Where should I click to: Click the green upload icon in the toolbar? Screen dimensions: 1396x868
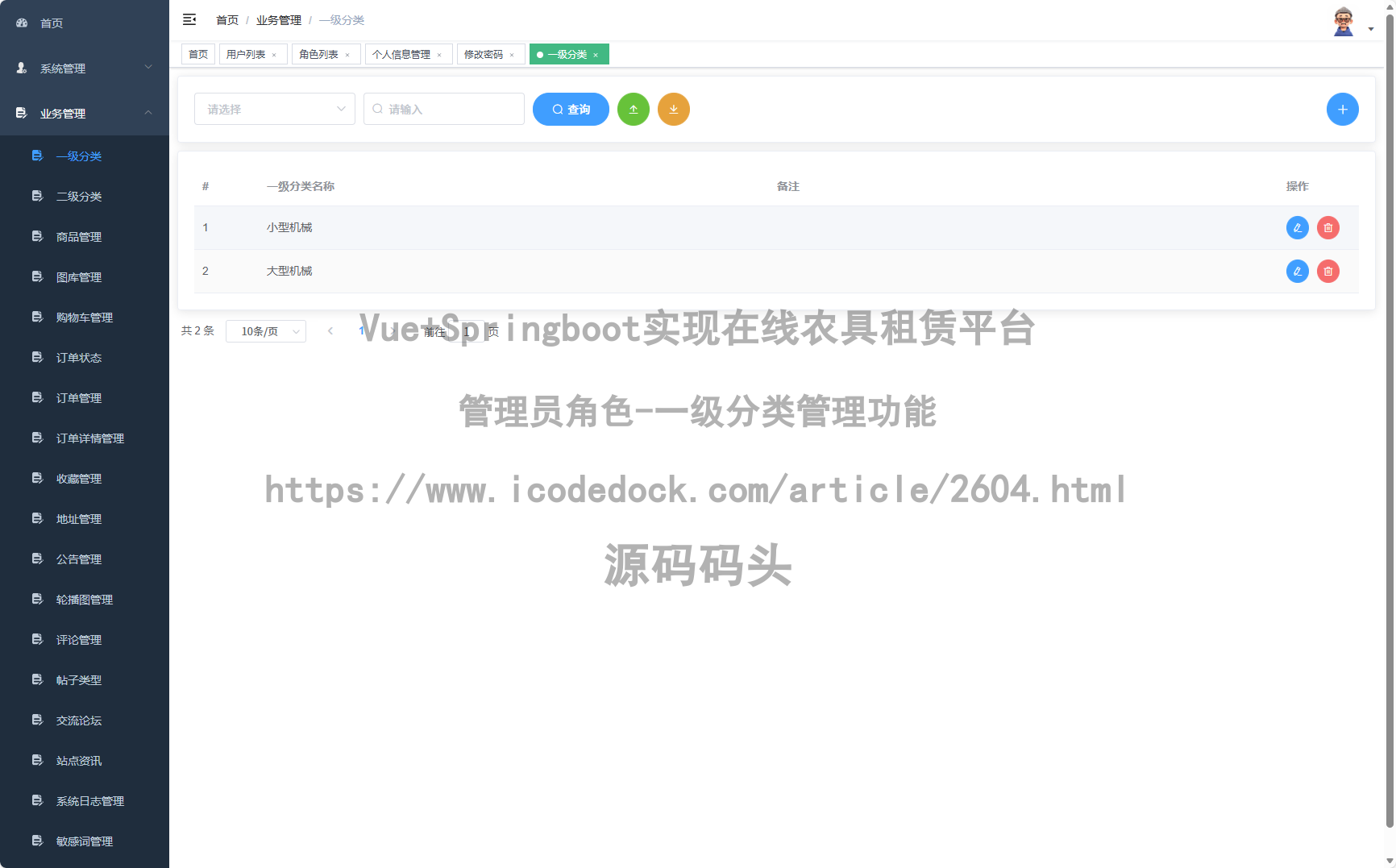pos(634,109)
